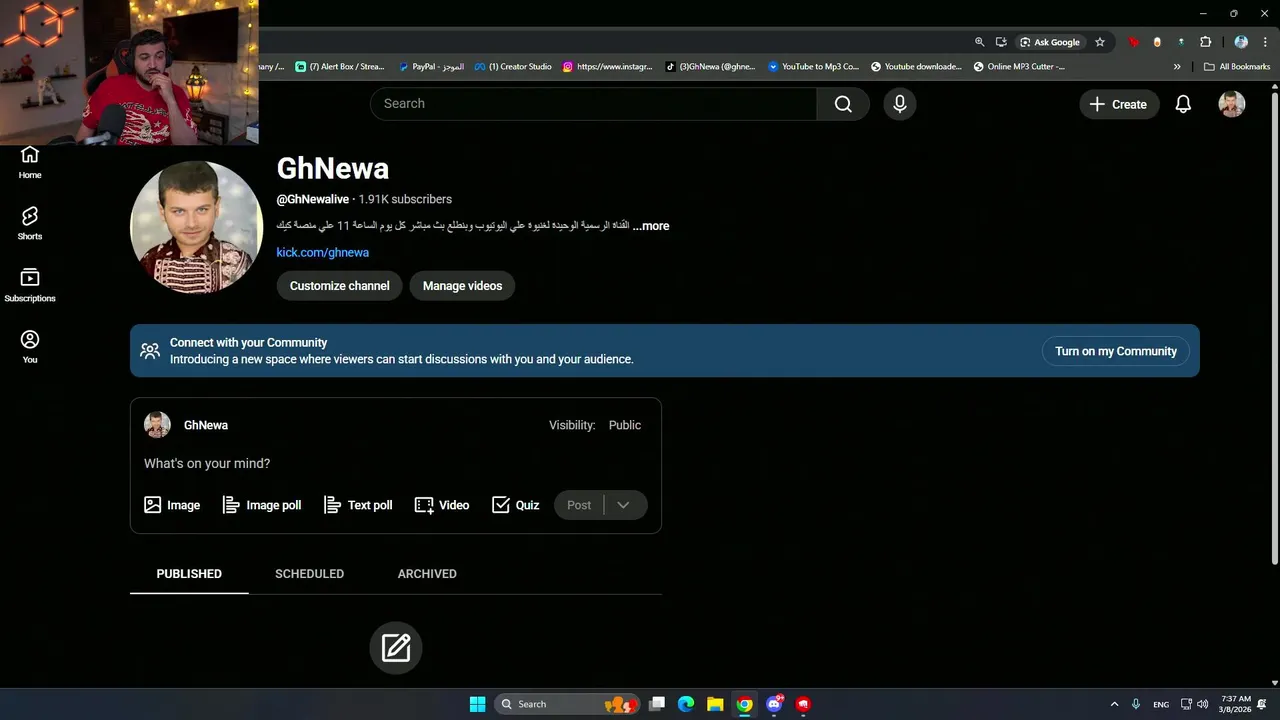Open the notifications bell
The image size is (1280, 720).
[1183, 104]
